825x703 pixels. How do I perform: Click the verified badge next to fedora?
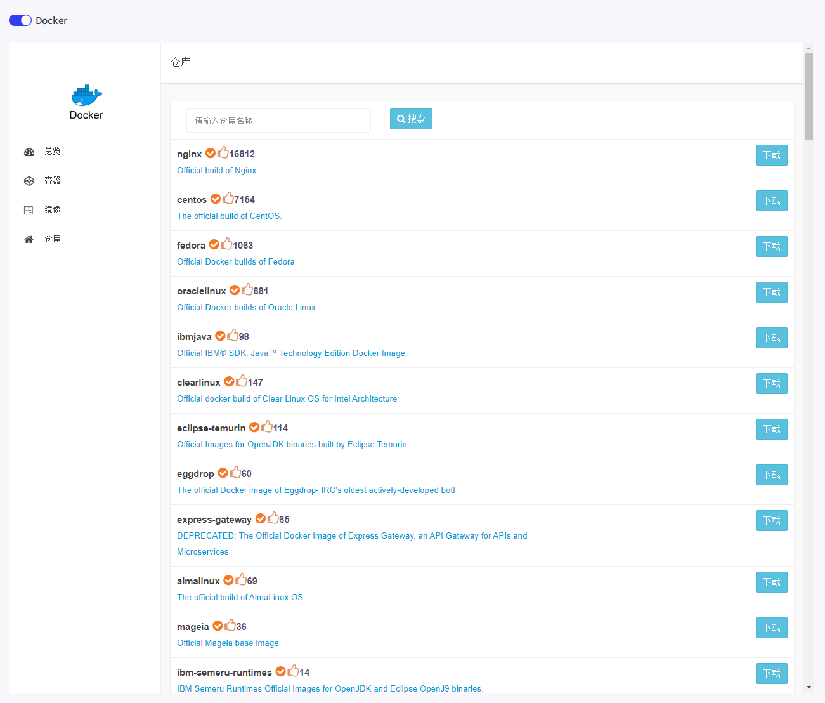point(214,244)
